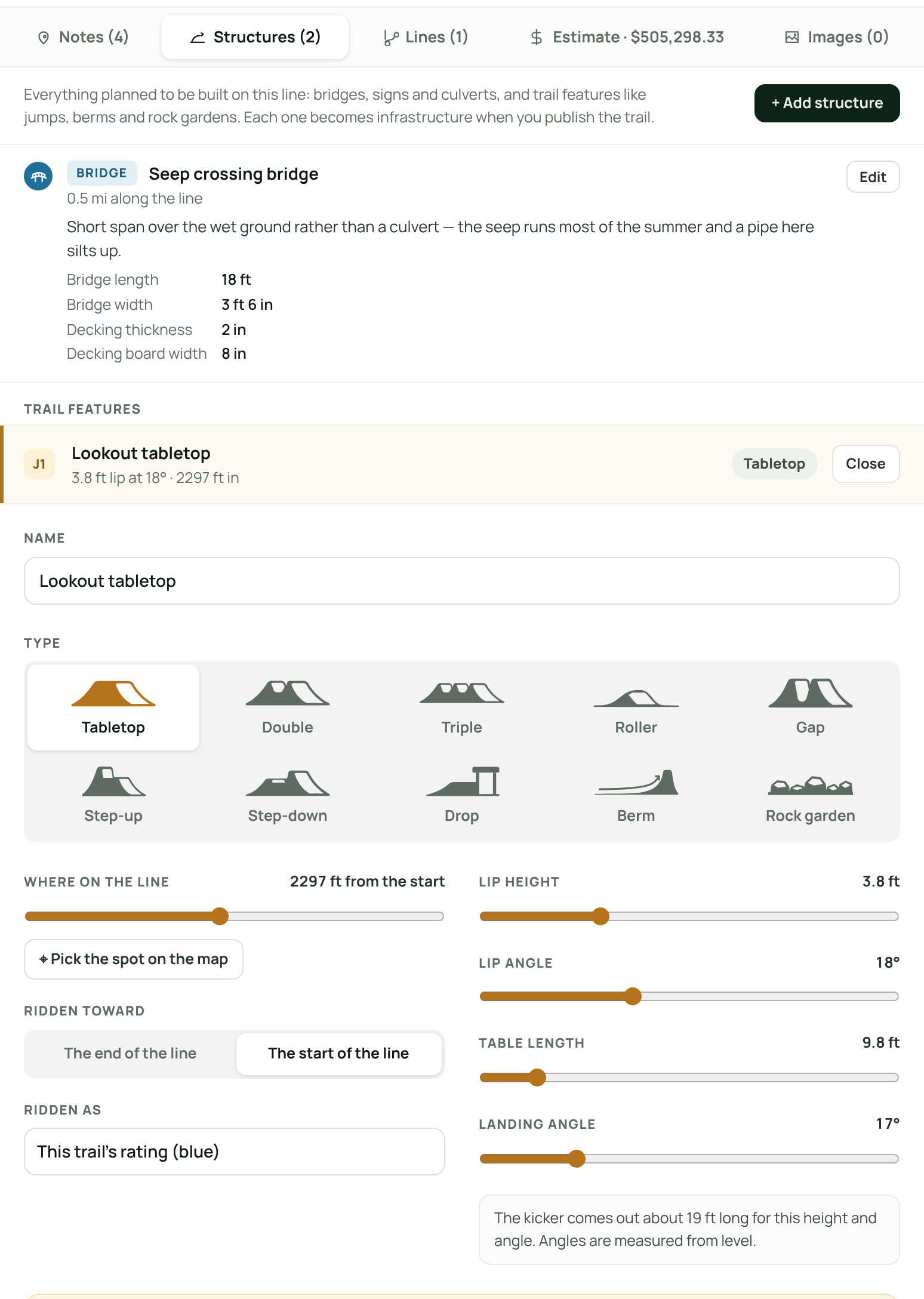Click the Lookout tabletop feature header title

(141, 453)
